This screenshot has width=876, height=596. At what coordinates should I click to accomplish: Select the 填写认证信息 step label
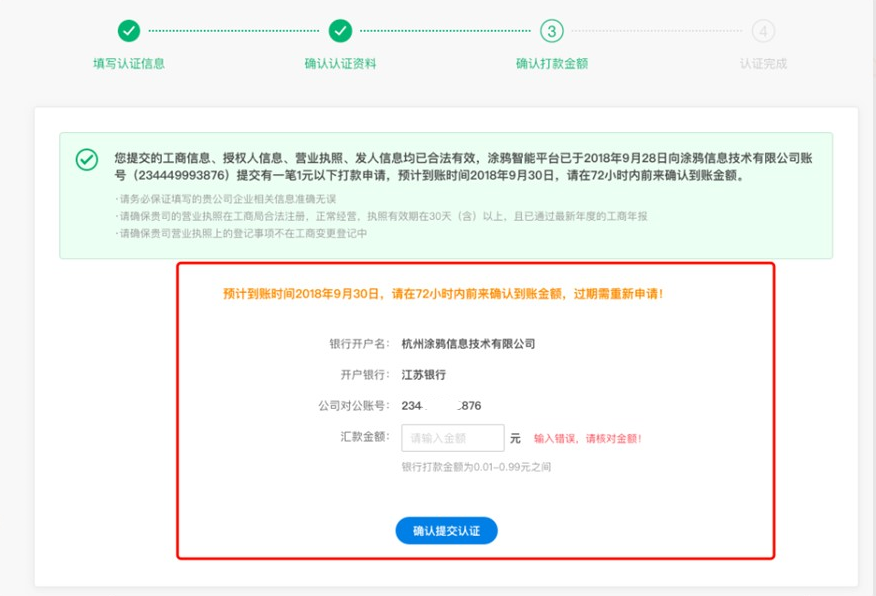point(129,64)
